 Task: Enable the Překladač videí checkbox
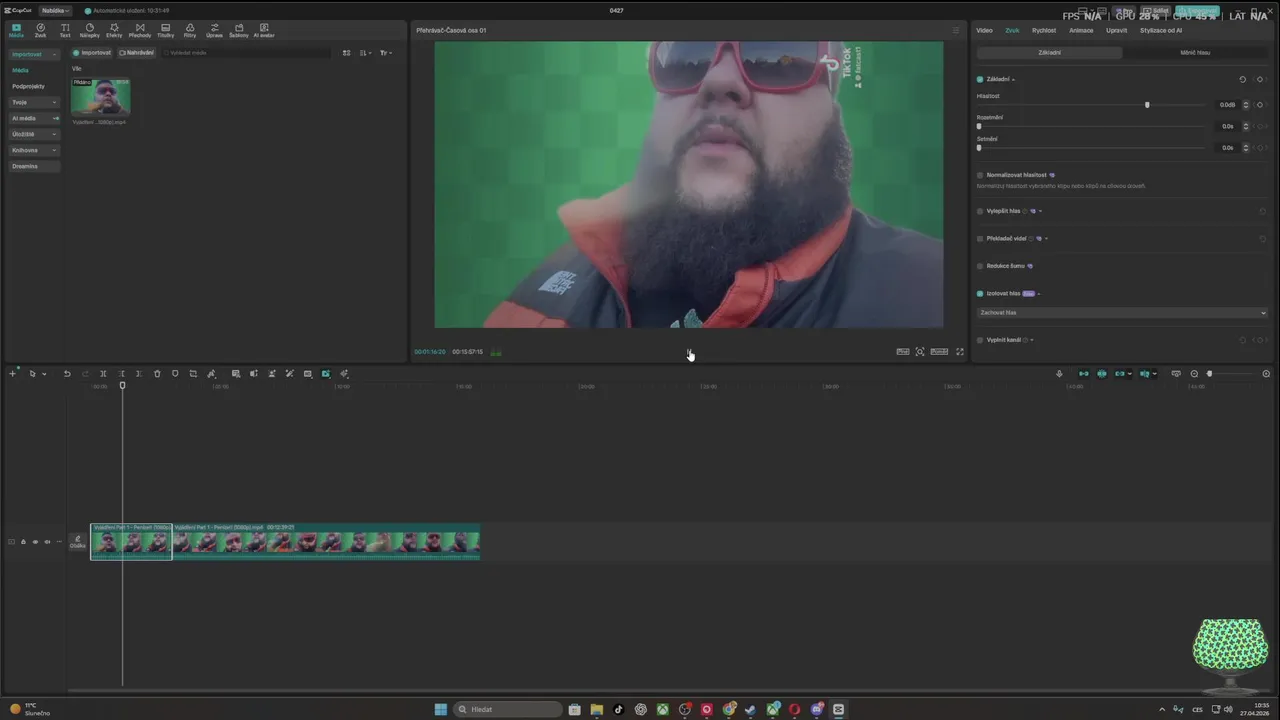pyautogui.click(x=980, y=238)
